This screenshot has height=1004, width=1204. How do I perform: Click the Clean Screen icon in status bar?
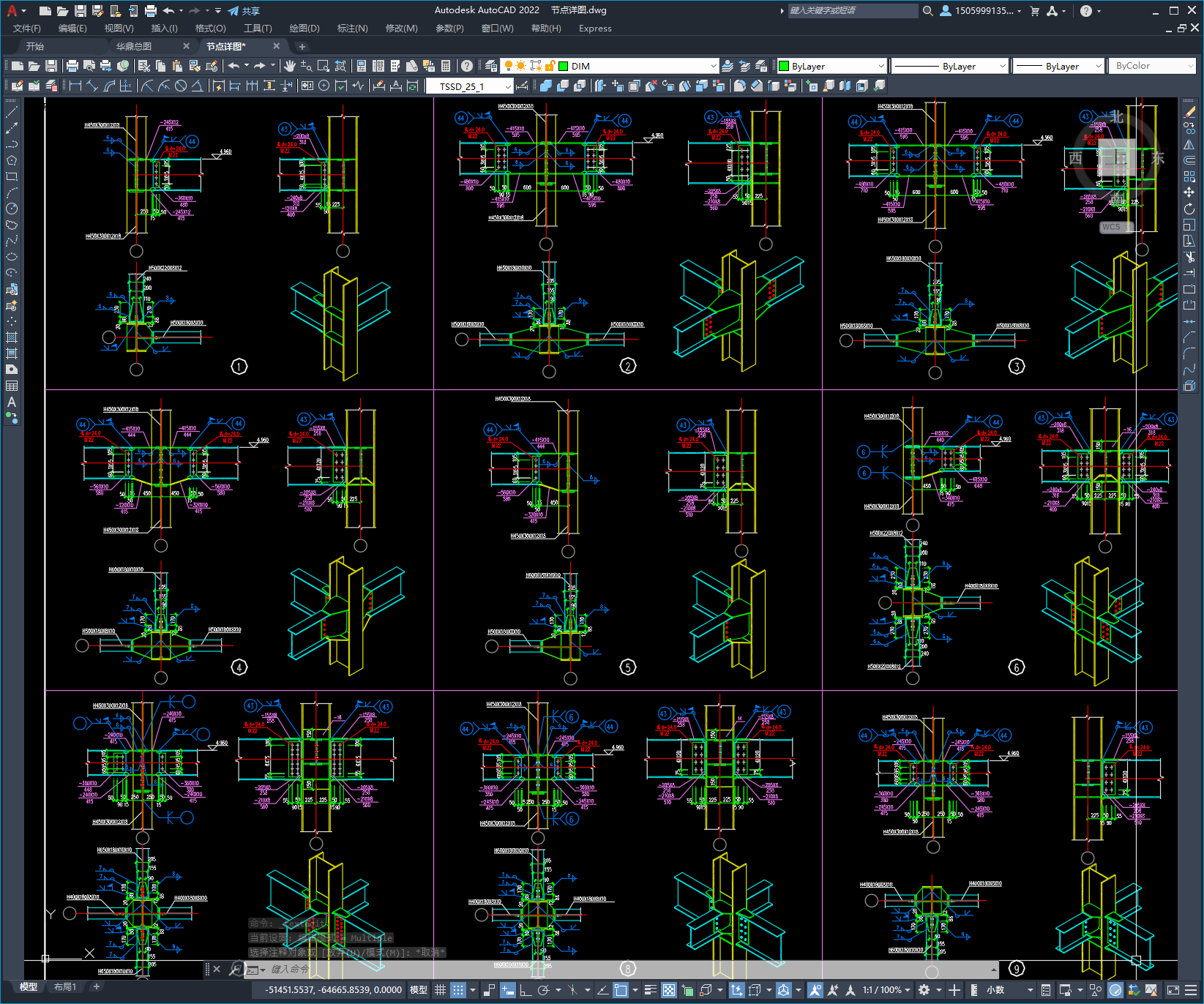1173,990
